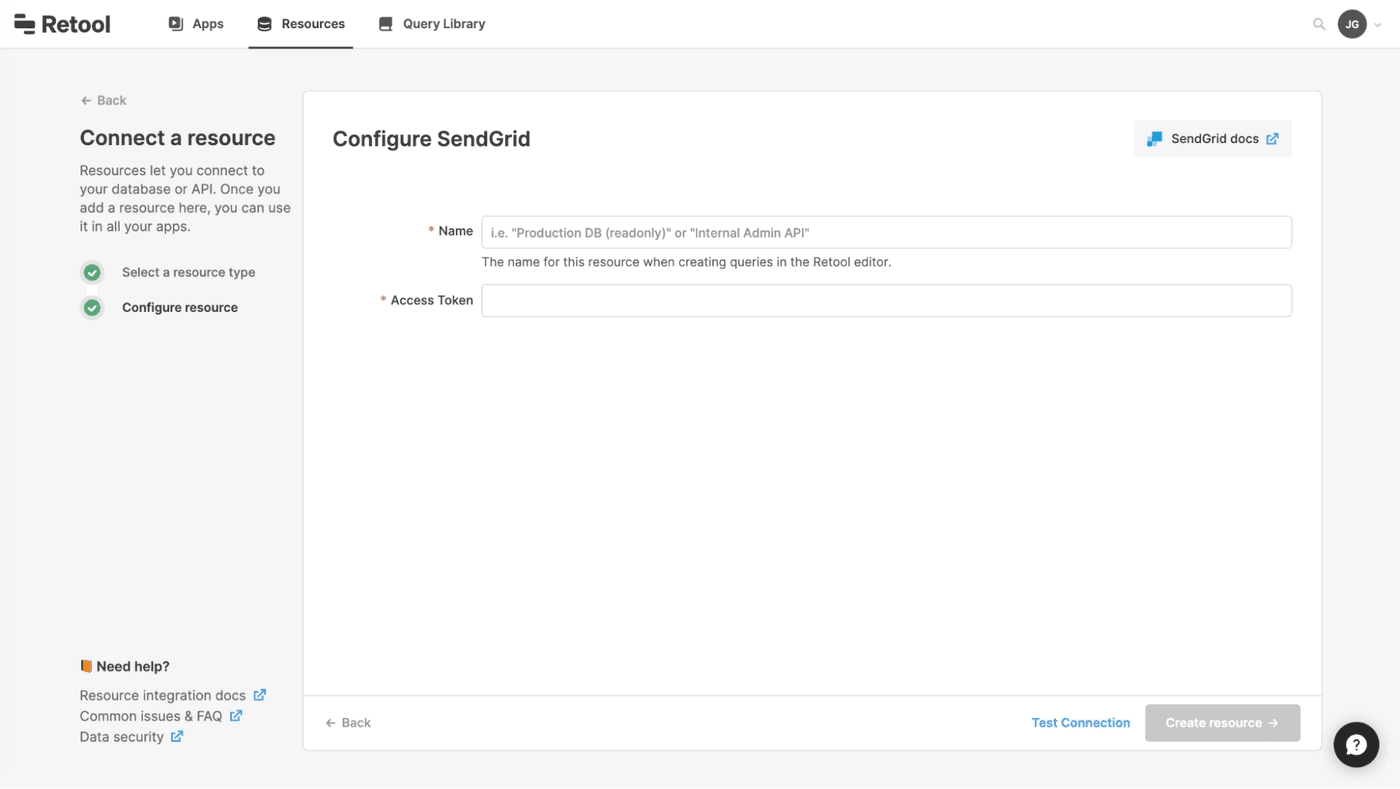Image resolution: width=1400 pixels, height=789 pixels.
Task: Click Back in the bottom form footer
Action: (x=348, y=723)
